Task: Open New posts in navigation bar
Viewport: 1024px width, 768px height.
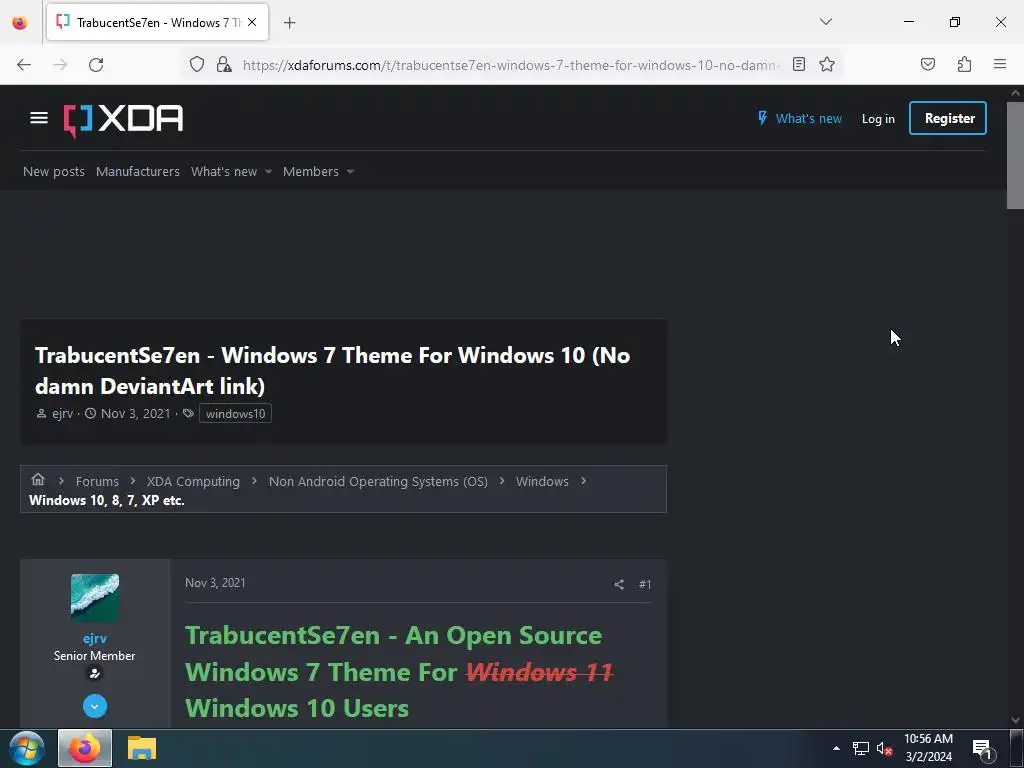Action: (54, 171)
